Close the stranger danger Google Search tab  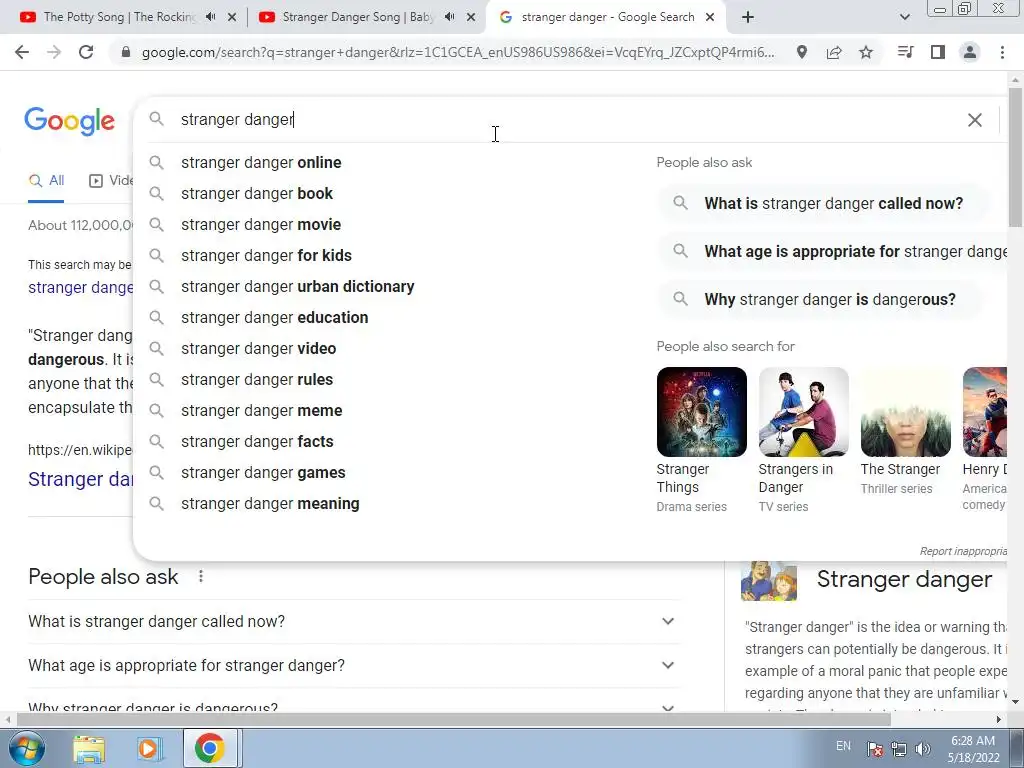click(711, 17)
